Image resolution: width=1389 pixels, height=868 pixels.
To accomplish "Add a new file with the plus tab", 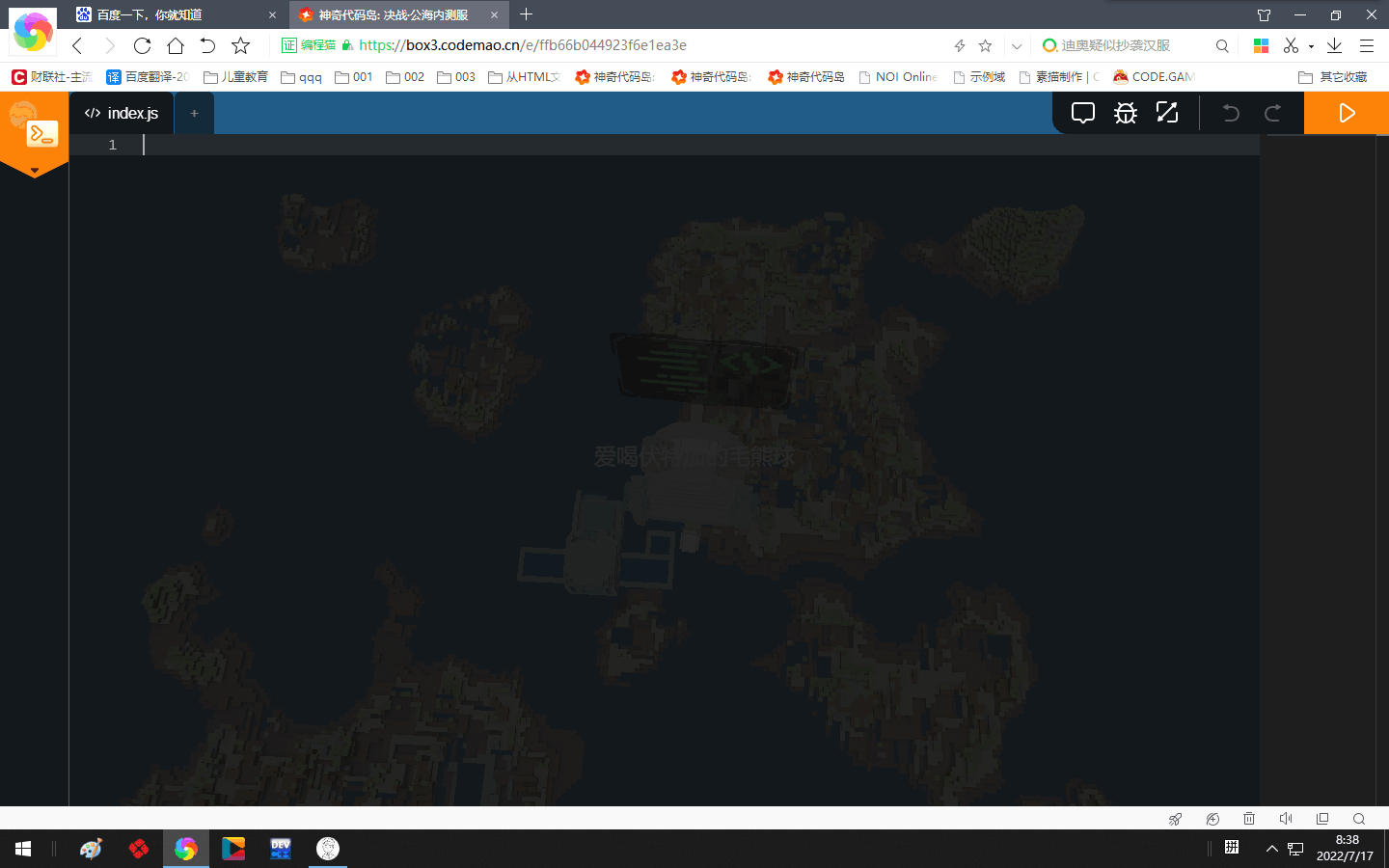I will click(x=194, y=113).
